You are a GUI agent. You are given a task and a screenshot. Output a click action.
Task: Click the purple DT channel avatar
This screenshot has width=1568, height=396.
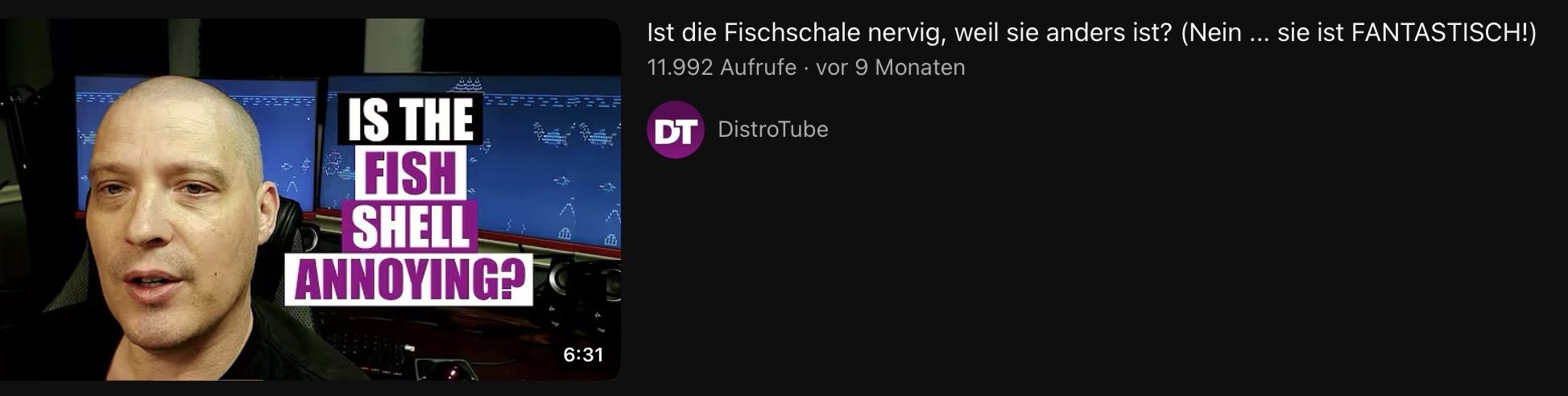click(x=676, y=130)
